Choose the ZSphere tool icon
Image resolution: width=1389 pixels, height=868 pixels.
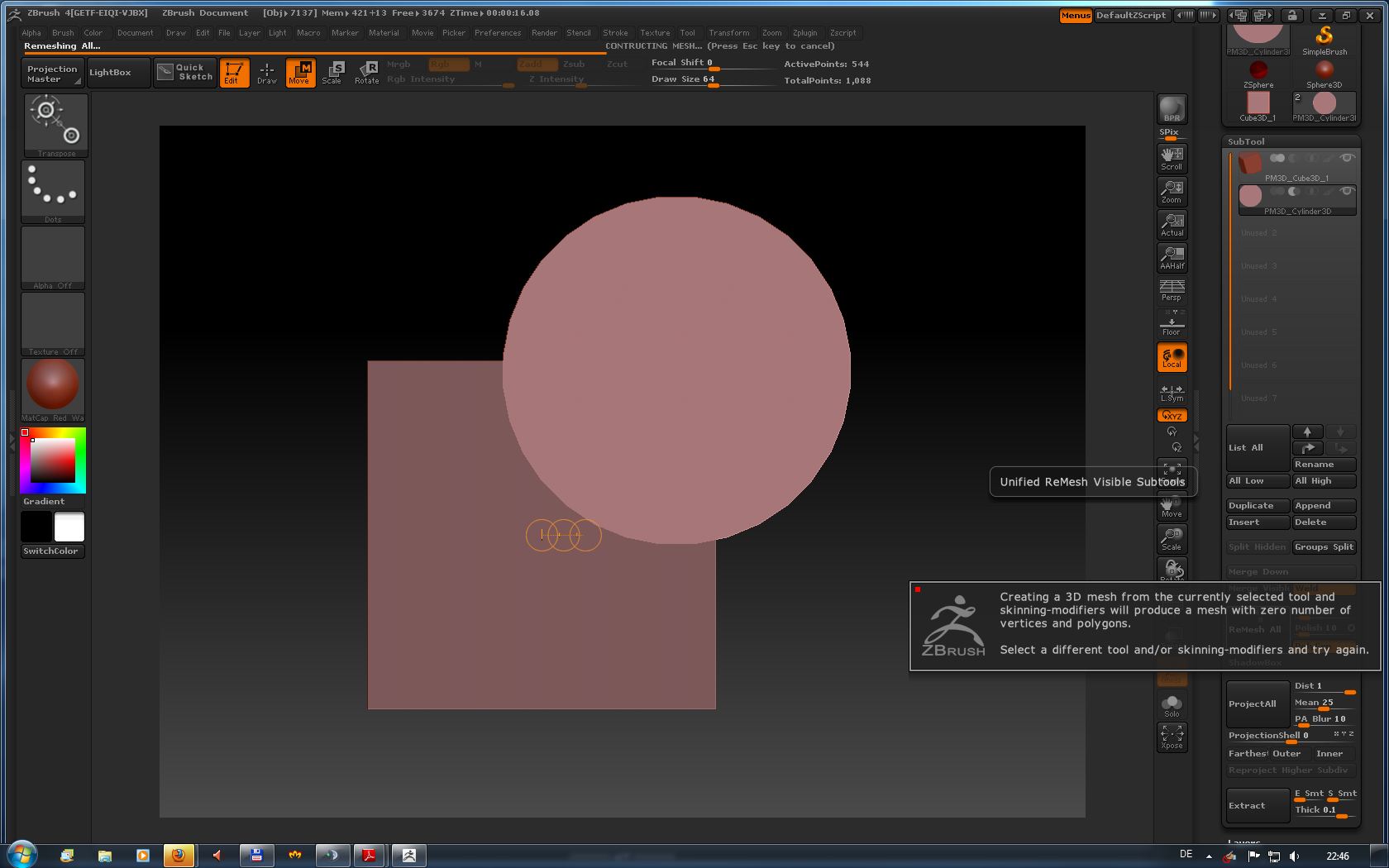tap(1258, 74)
